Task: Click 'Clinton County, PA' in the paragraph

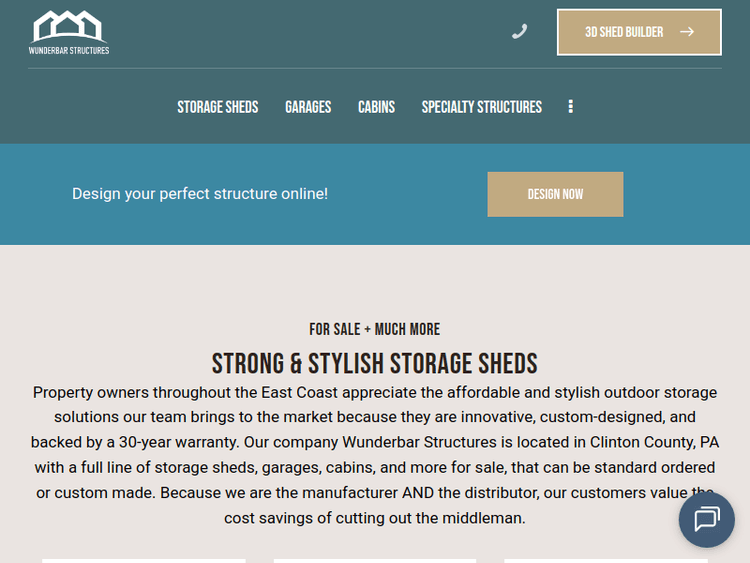Action: click(654, 441)
